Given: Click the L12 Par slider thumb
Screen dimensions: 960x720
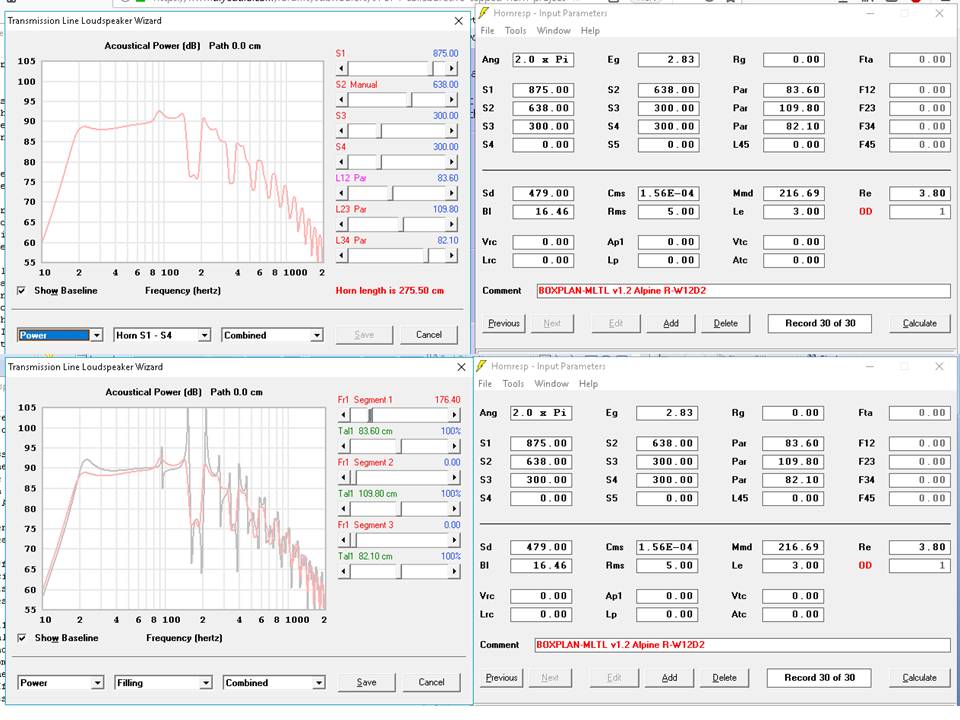Looking at the screenshot, I should pyautogui.click(x=392, y=193).
